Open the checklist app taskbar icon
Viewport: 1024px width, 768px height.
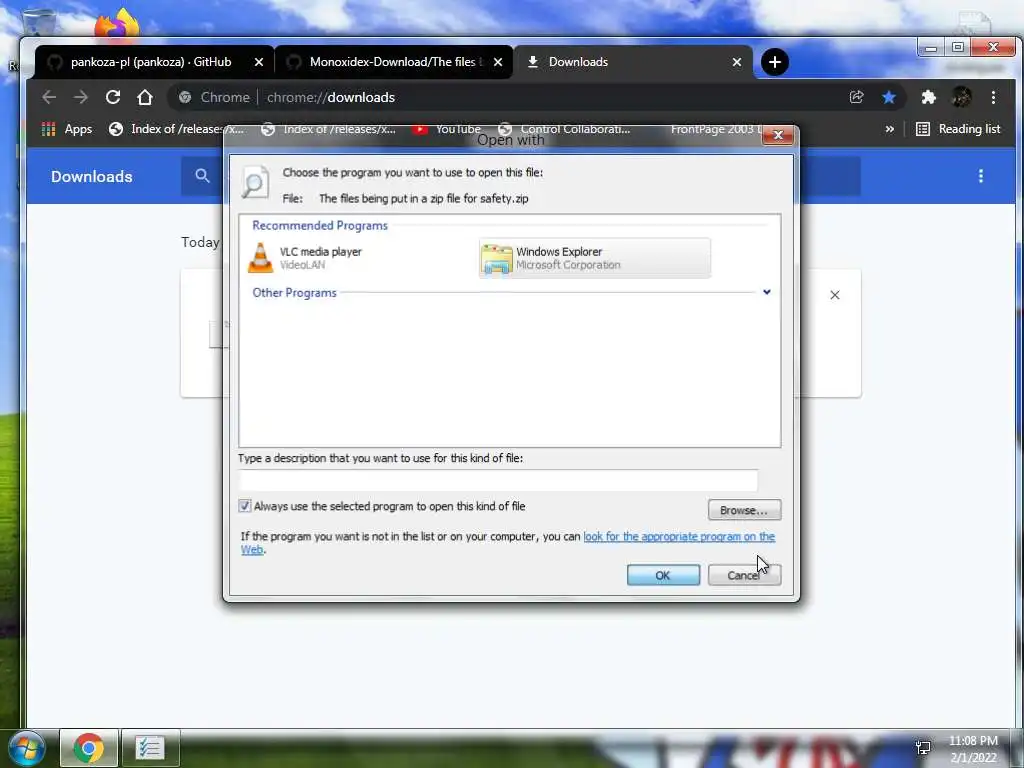point(150,748)
